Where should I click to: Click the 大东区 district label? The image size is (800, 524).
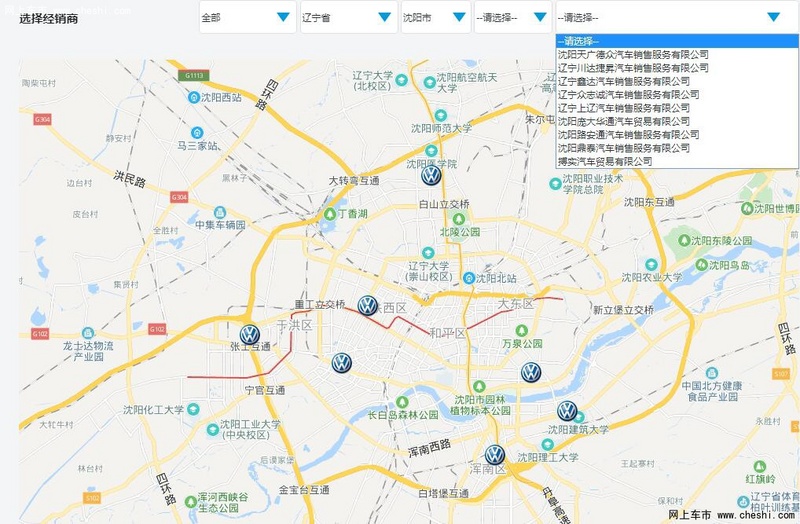point(515,304)
